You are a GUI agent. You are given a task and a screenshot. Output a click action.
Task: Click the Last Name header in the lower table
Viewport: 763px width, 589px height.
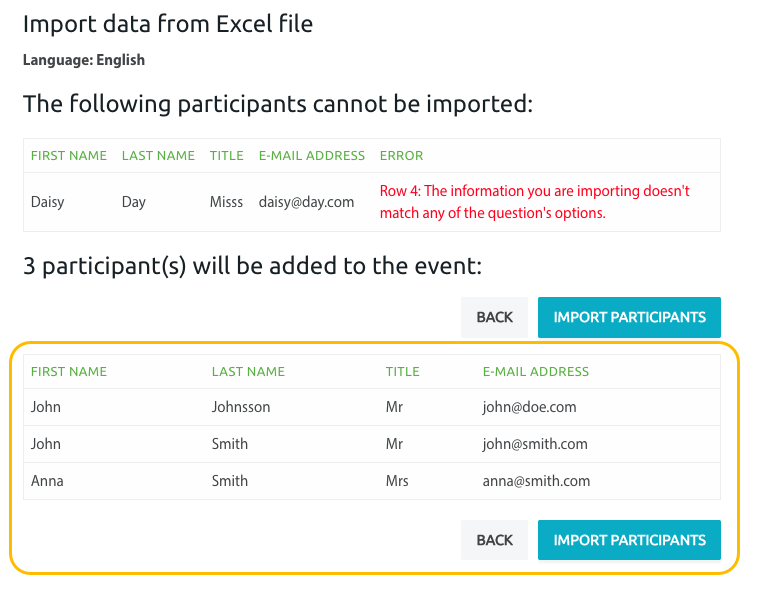248,372
